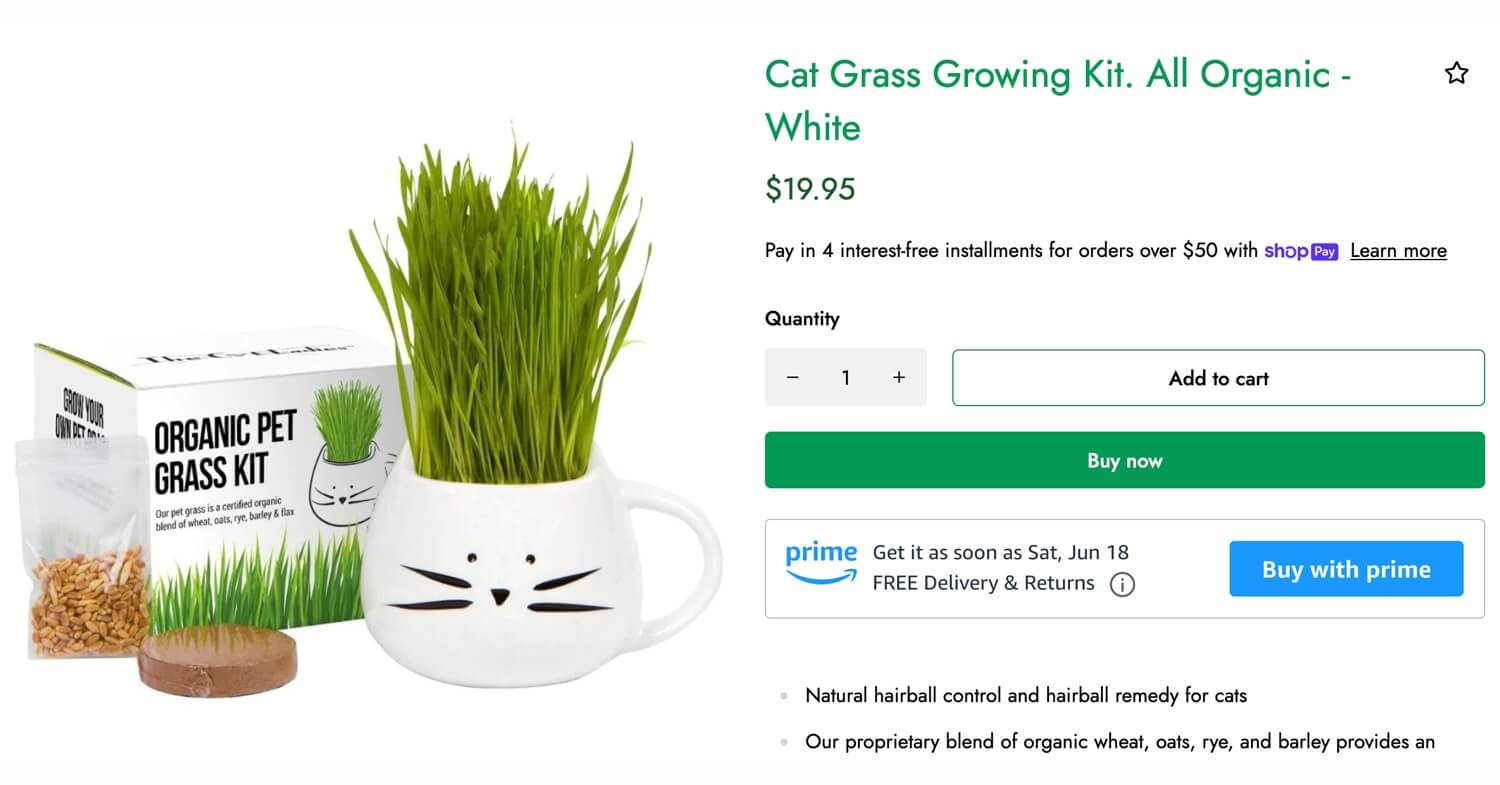
Task: Click the Quantity label
Action: coord(802,319)
